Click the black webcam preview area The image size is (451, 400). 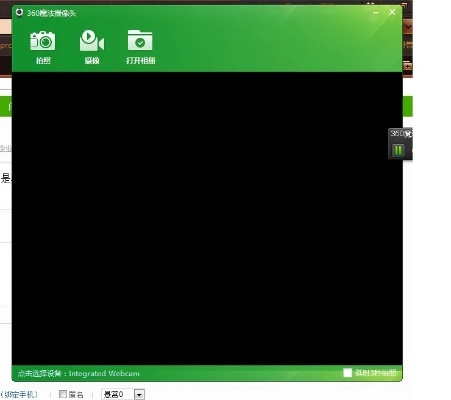click(207, 218)
